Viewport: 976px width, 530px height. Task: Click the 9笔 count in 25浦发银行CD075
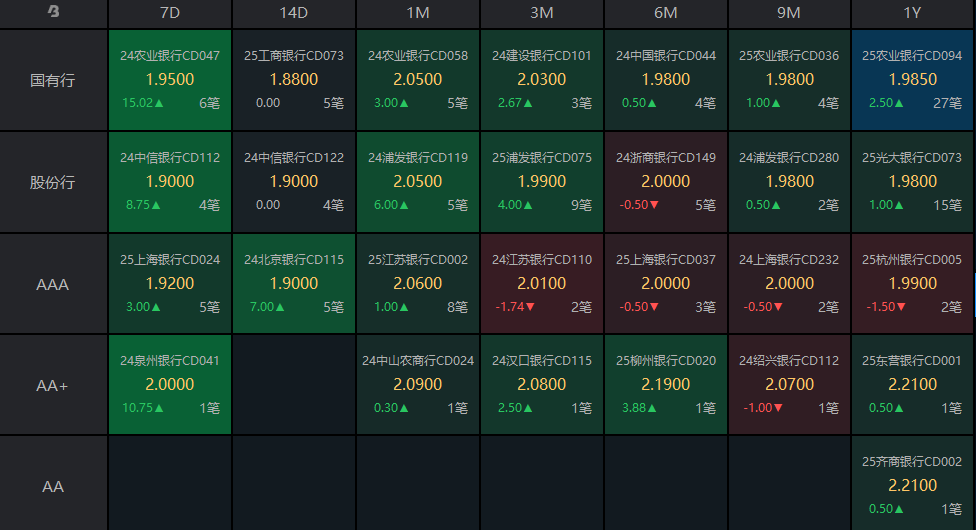(581, 205)
